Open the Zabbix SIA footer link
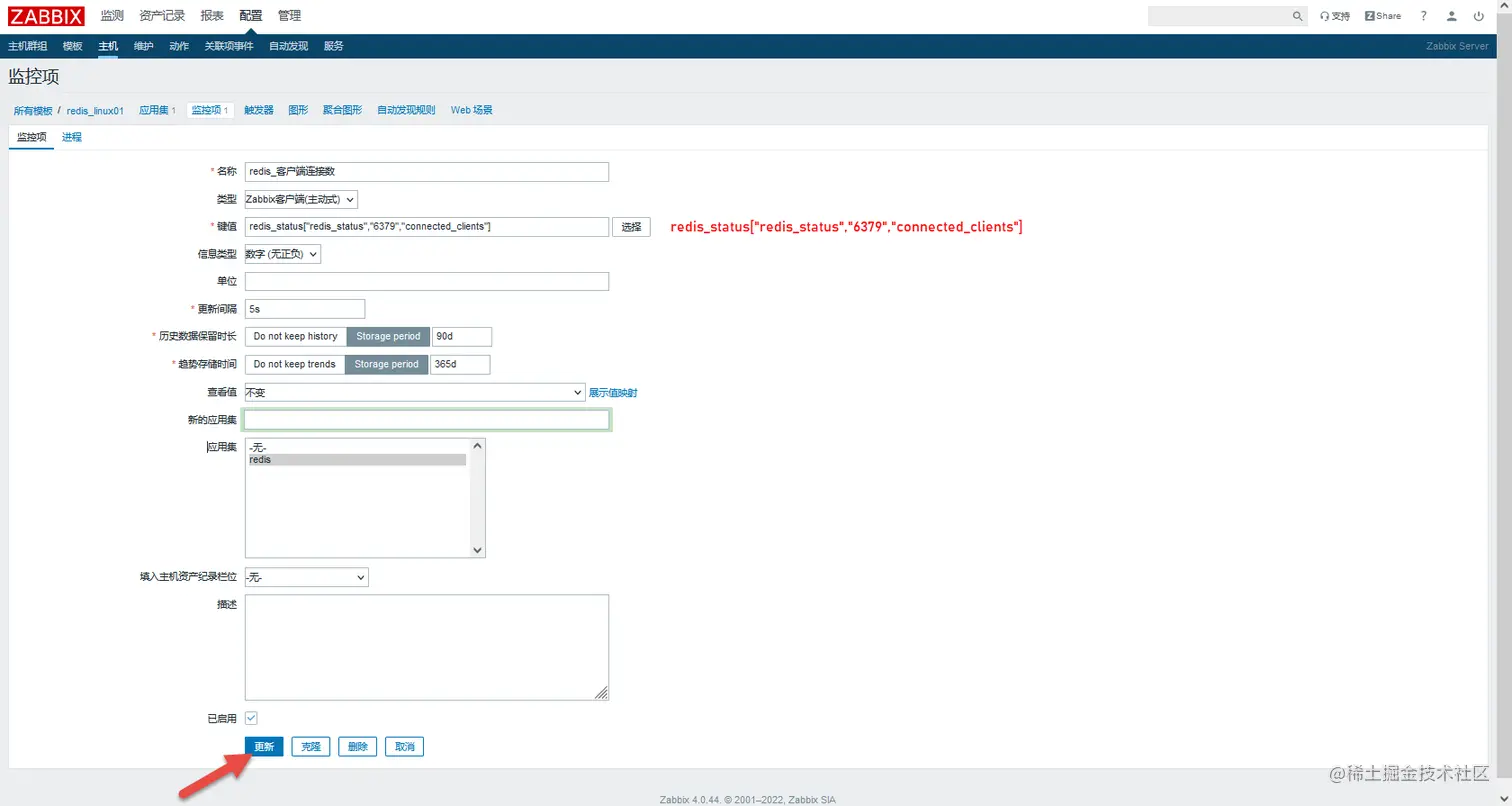 [814, 799]
